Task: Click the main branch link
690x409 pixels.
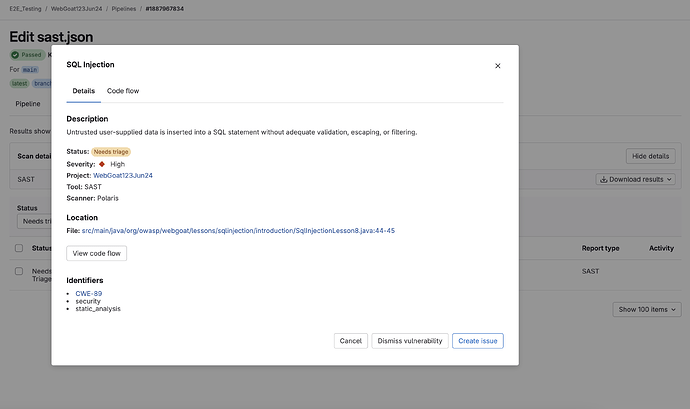Action: pos(30,70)
